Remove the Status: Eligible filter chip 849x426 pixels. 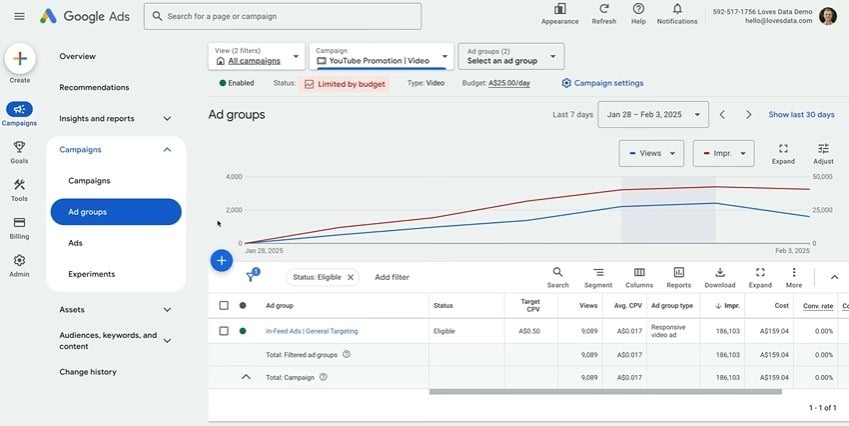(350, 277)
